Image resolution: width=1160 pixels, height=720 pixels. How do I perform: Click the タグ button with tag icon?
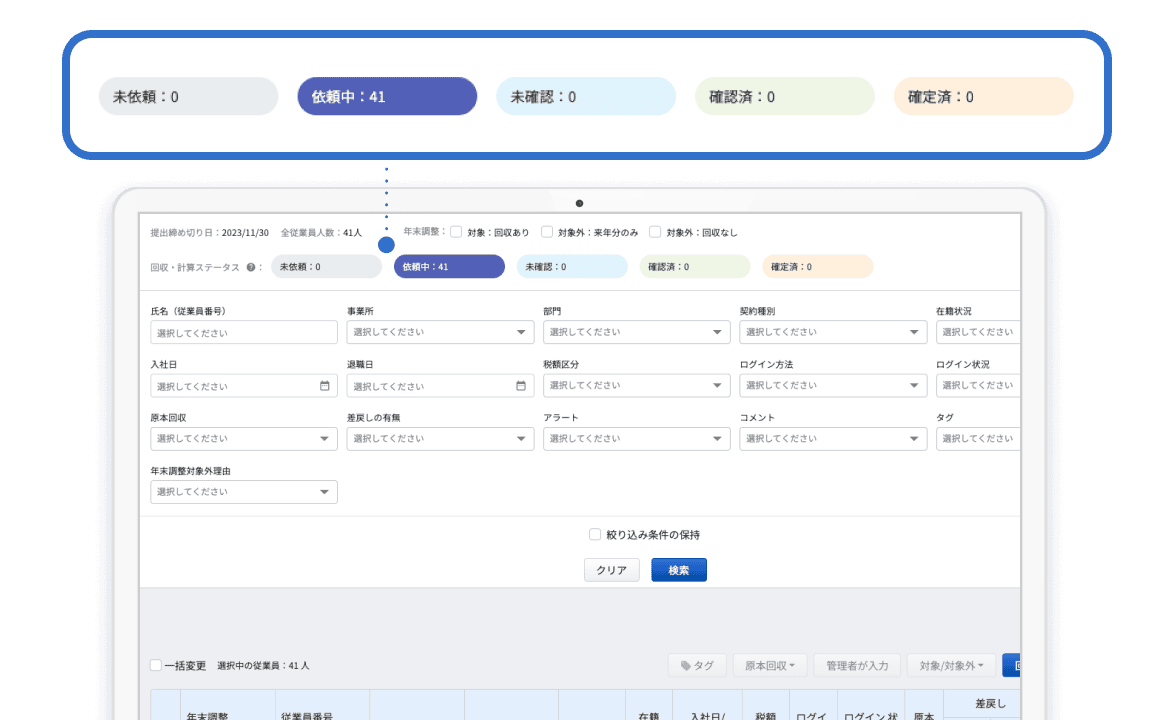point(697,665)
